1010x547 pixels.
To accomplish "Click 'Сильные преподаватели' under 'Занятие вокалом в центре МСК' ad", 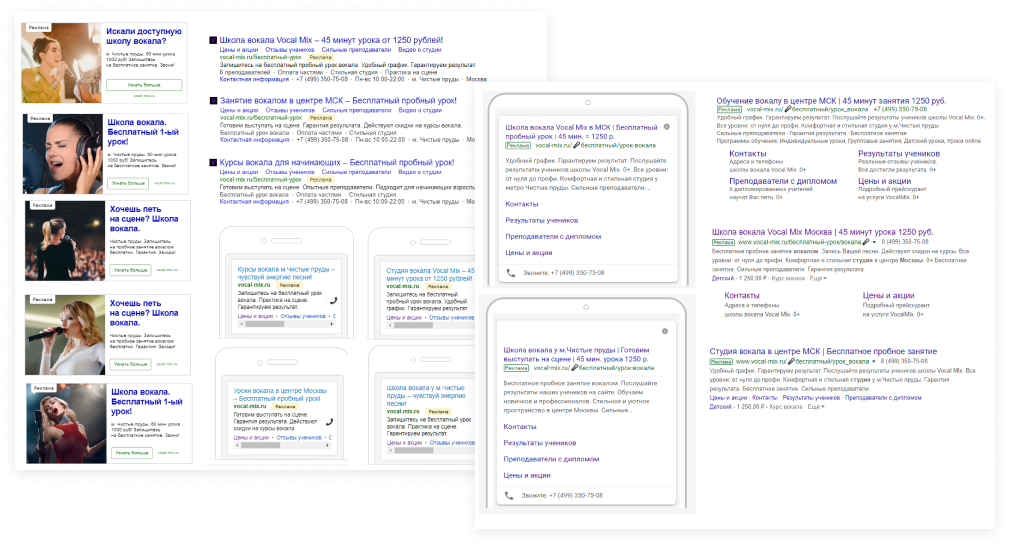I will click(356, 110).
